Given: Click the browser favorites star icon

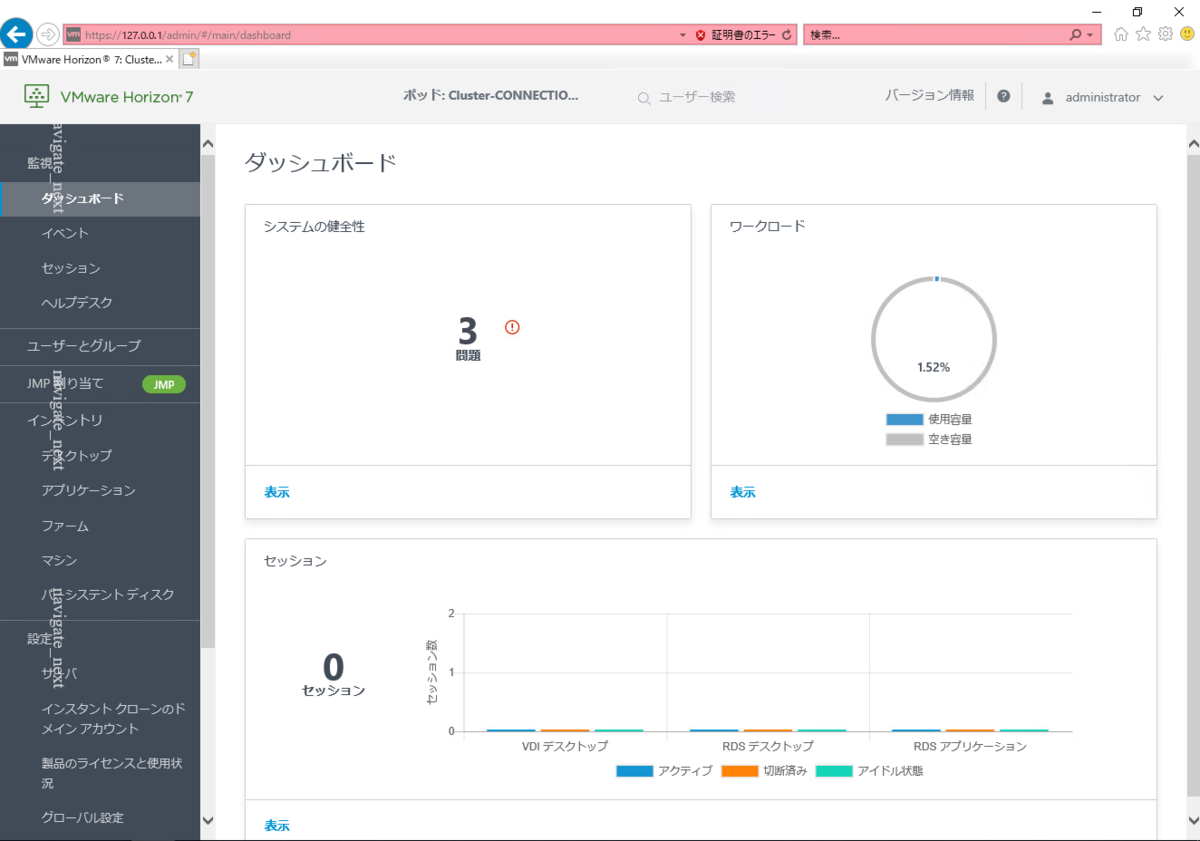Looking at the screenshot, I should click(1142, 33).
